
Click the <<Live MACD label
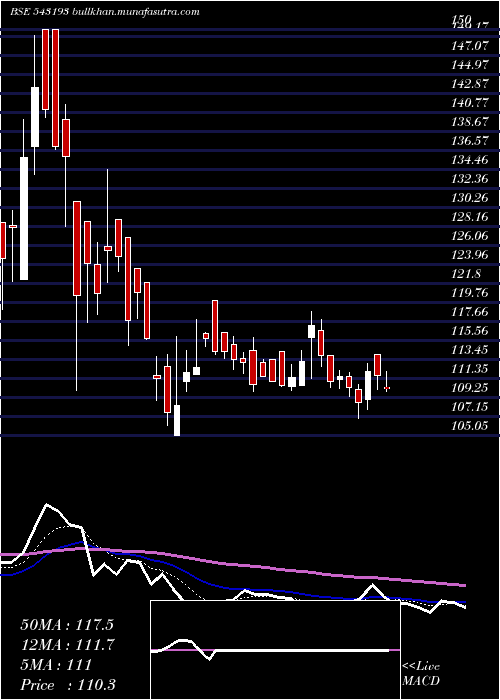click(421, 674)
